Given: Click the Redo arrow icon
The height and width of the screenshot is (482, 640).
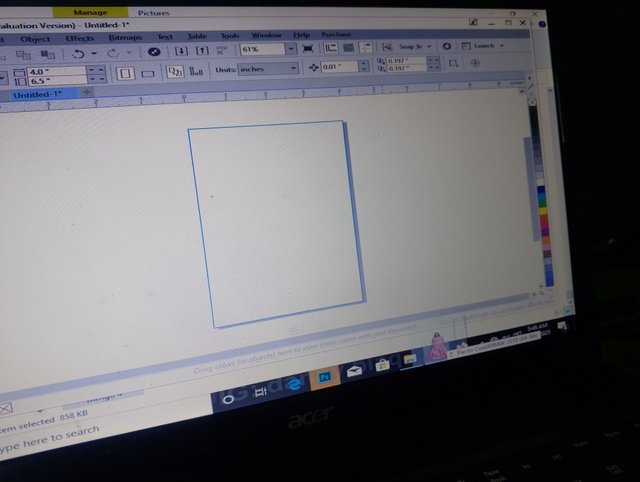Looking at the screenshot, I should (x=113, y=53).
